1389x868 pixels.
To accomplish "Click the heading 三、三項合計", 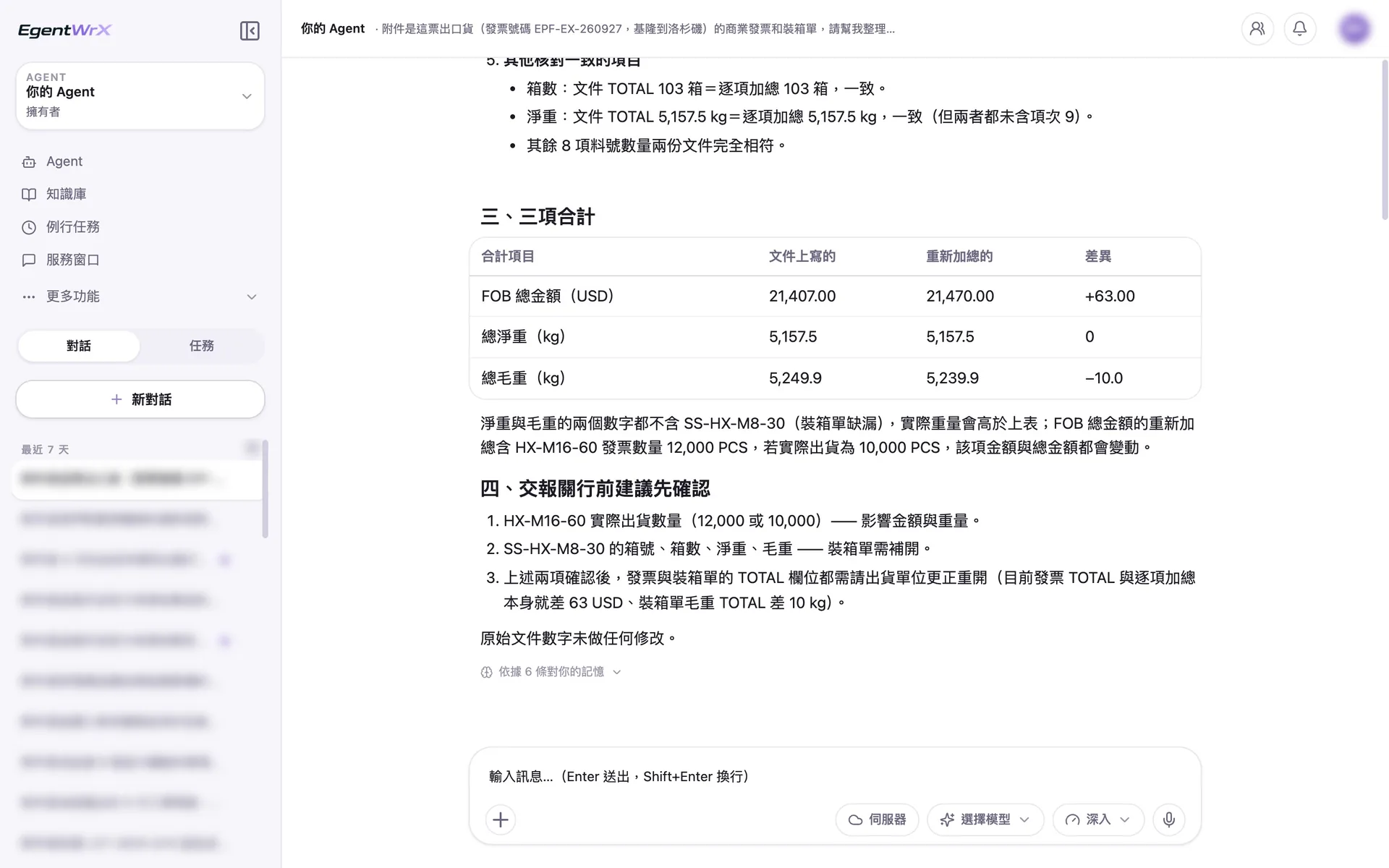I will tap(538, 216).
